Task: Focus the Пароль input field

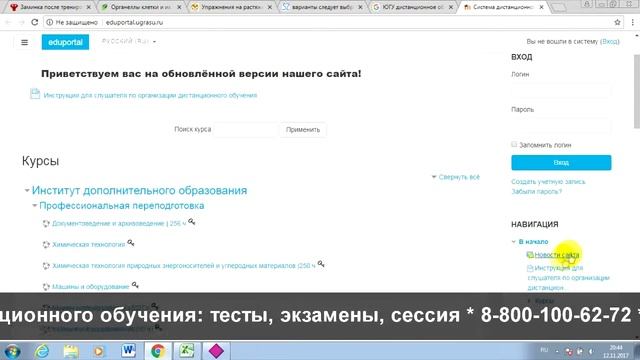Action: [x=561, y=126]
